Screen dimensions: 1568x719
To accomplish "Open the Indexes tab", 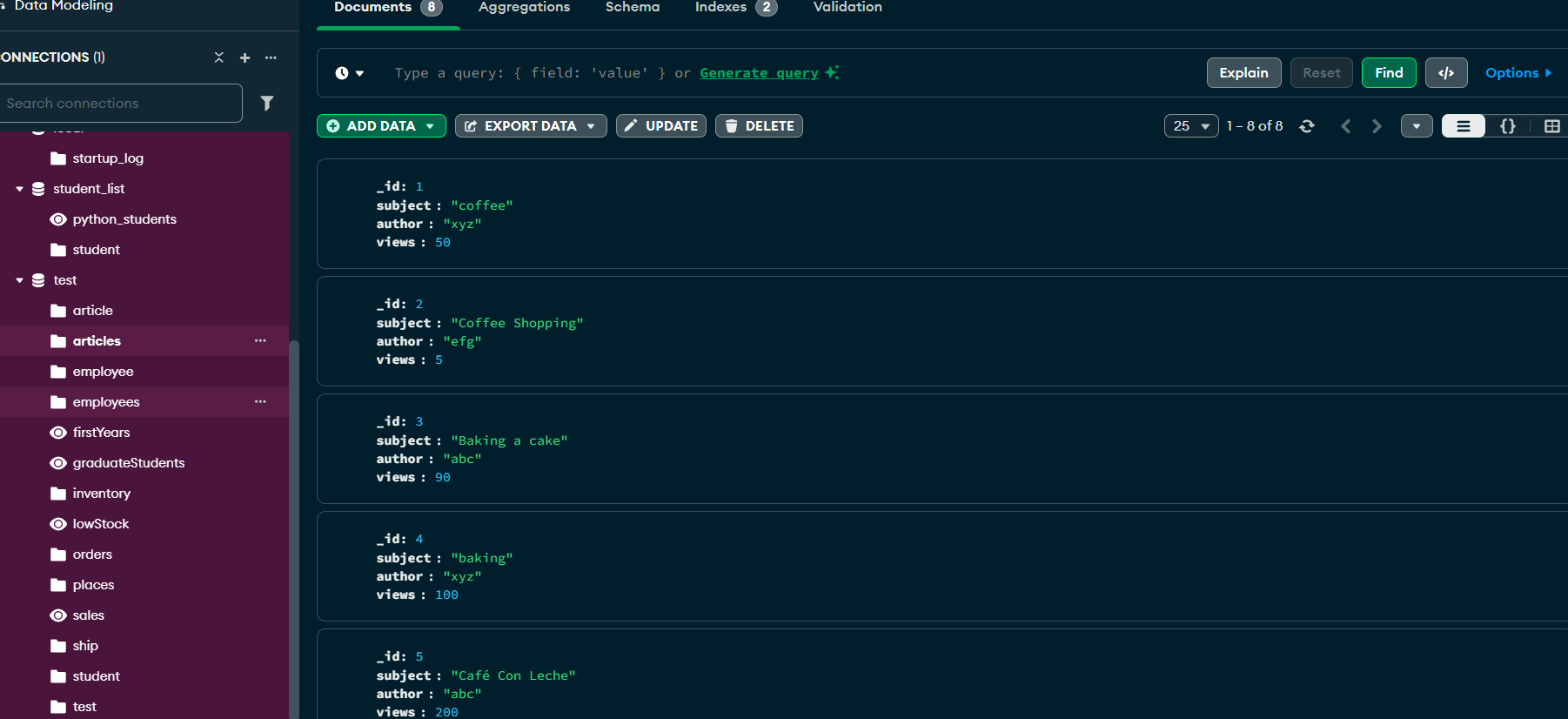I will click(x=735, y=8).
